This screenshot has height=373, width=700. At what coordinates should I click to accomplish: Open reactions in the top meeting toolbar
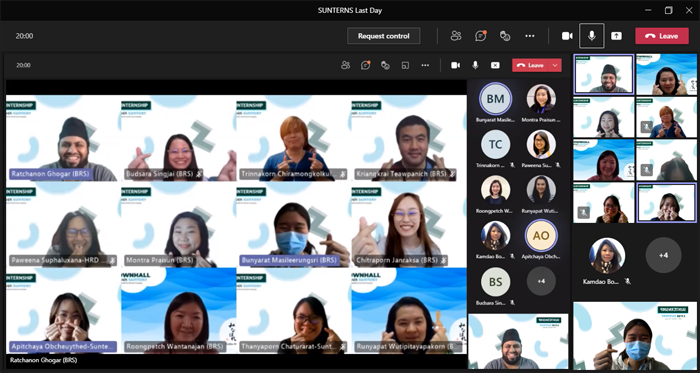point(505,36)
